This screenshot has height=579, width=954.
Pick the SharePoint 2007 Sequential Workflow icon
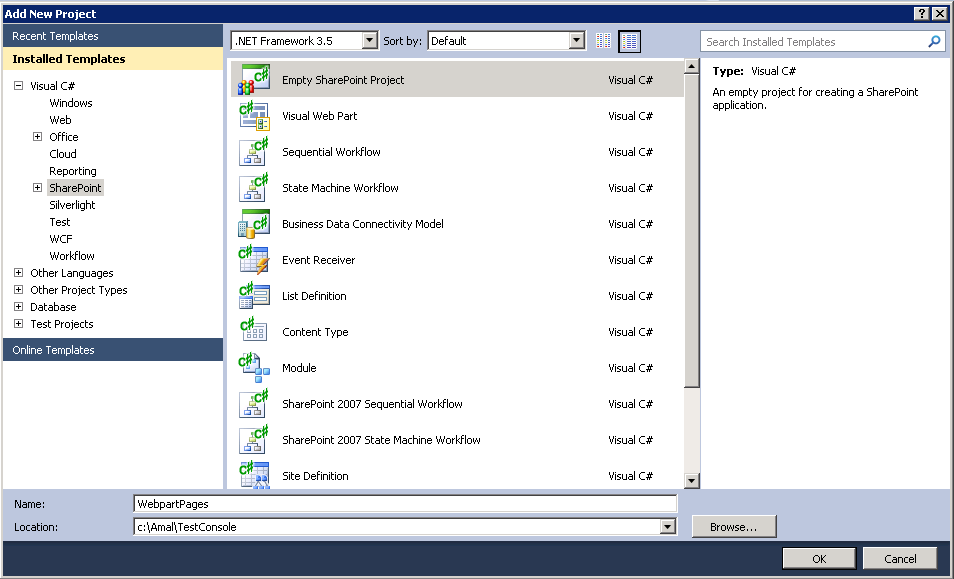pyautogui.click(x=254, y=403)
